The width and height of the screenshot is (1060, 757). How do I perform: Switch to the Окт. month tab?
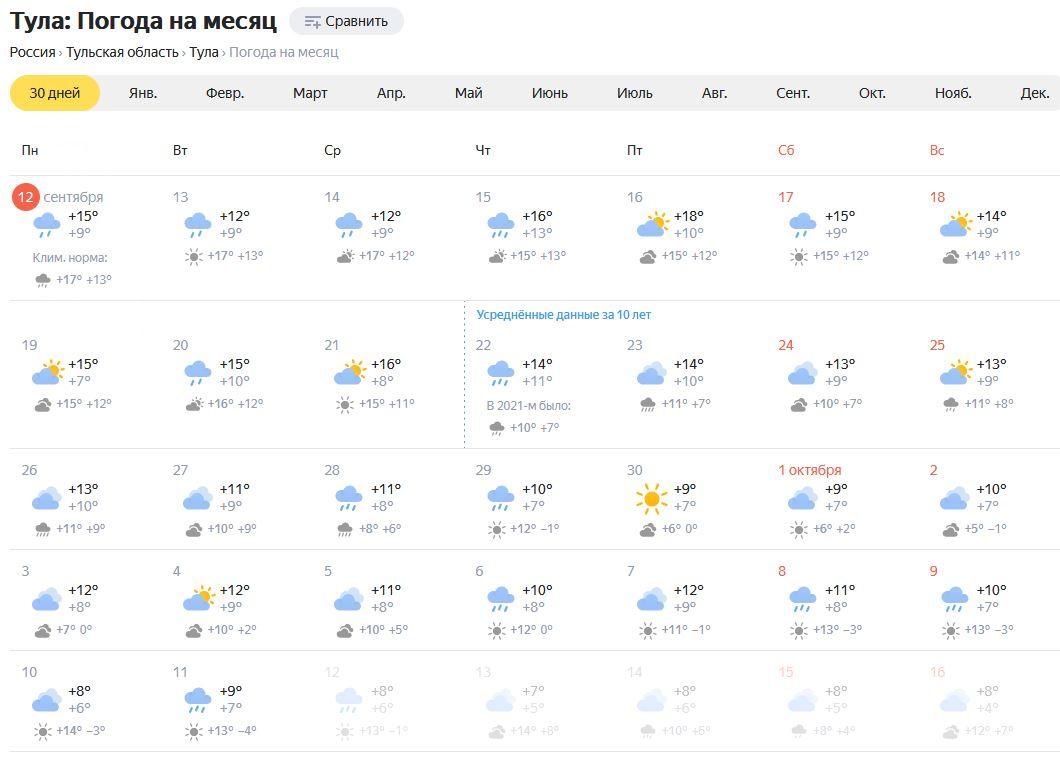[x=872, y=93]
